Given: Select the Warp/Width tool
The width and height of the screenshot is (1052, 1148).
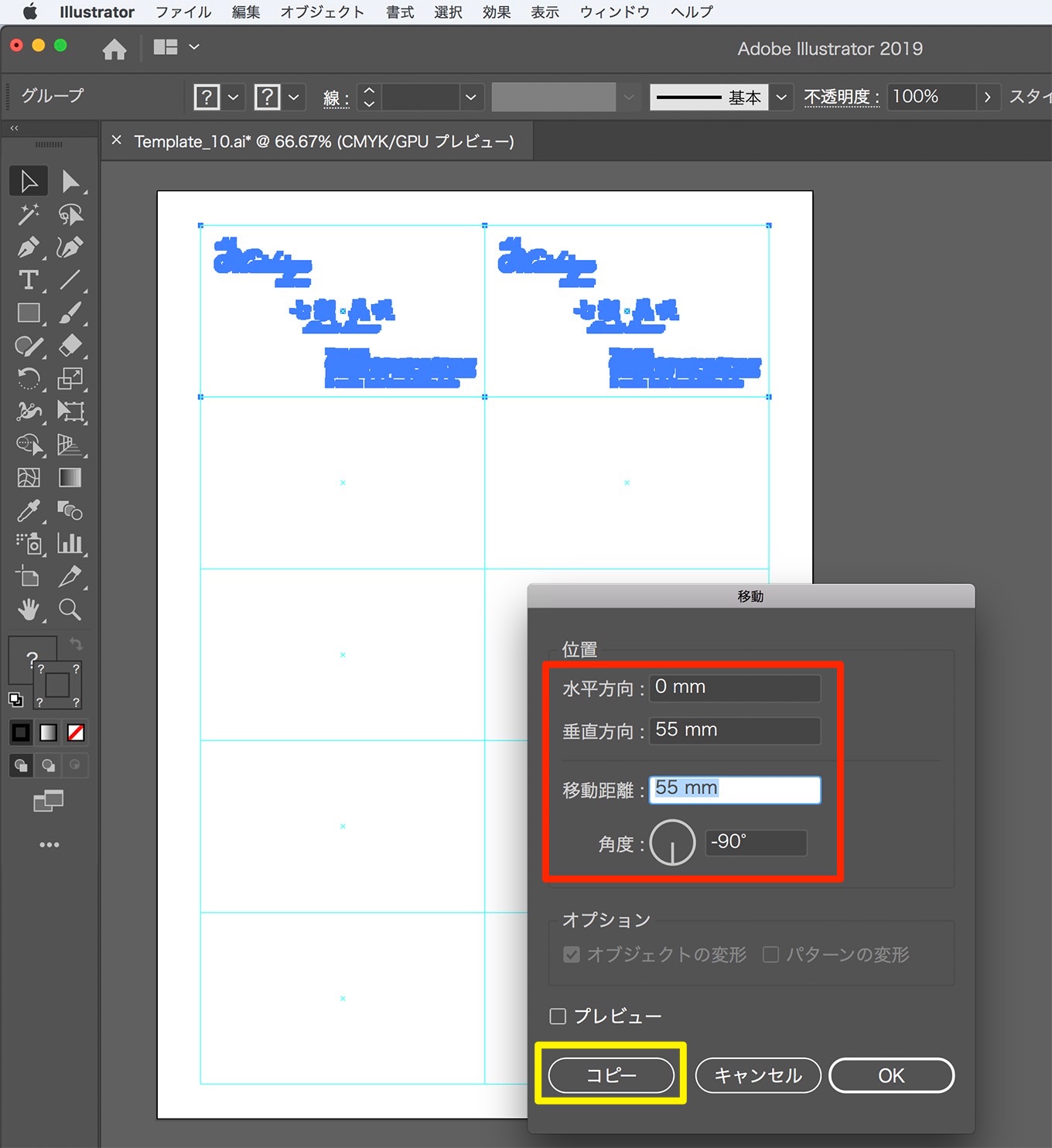Looking at the screenshot, I should [x=29, y=412].
